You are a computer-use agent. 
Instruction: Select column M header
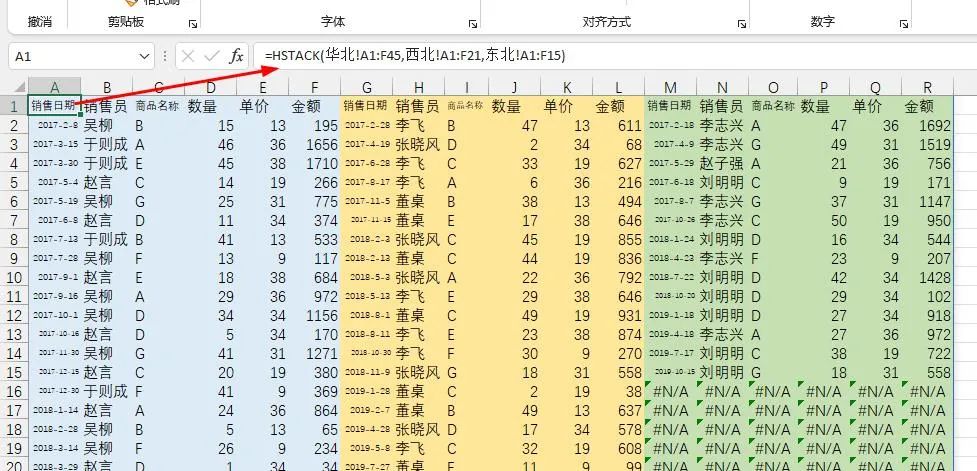[670, 87]
